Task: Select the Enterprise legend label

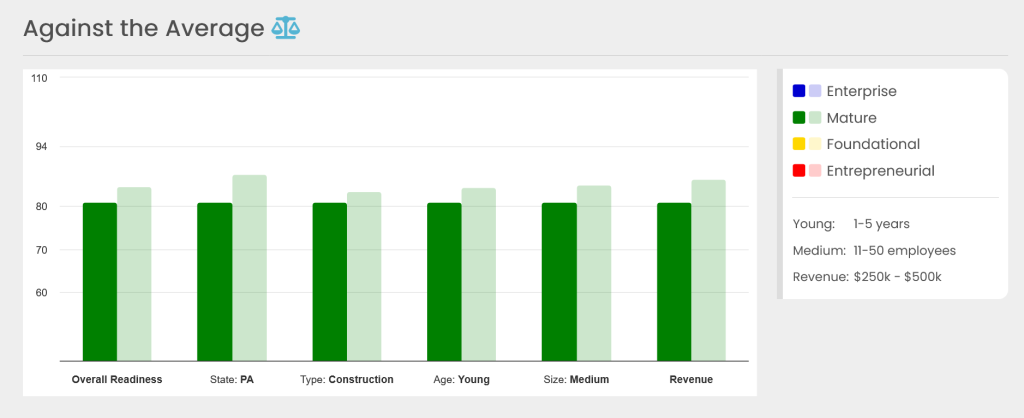Action: [x=861, y=91]
